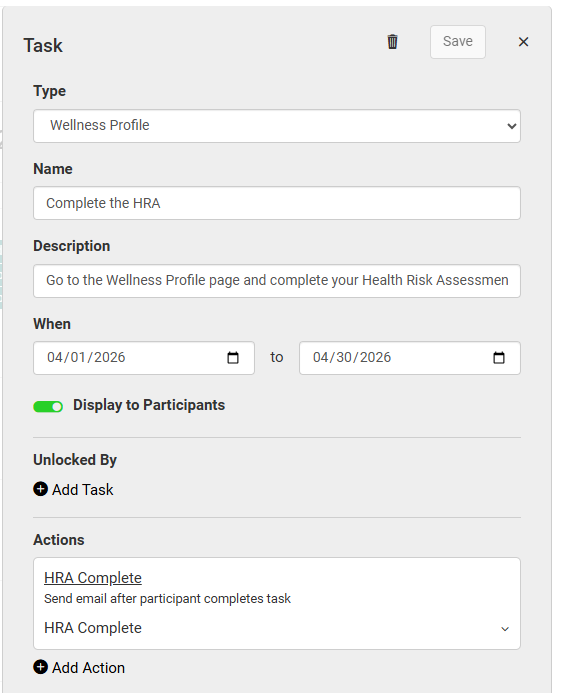Open the start date calendar picker icon

(233, 358)
